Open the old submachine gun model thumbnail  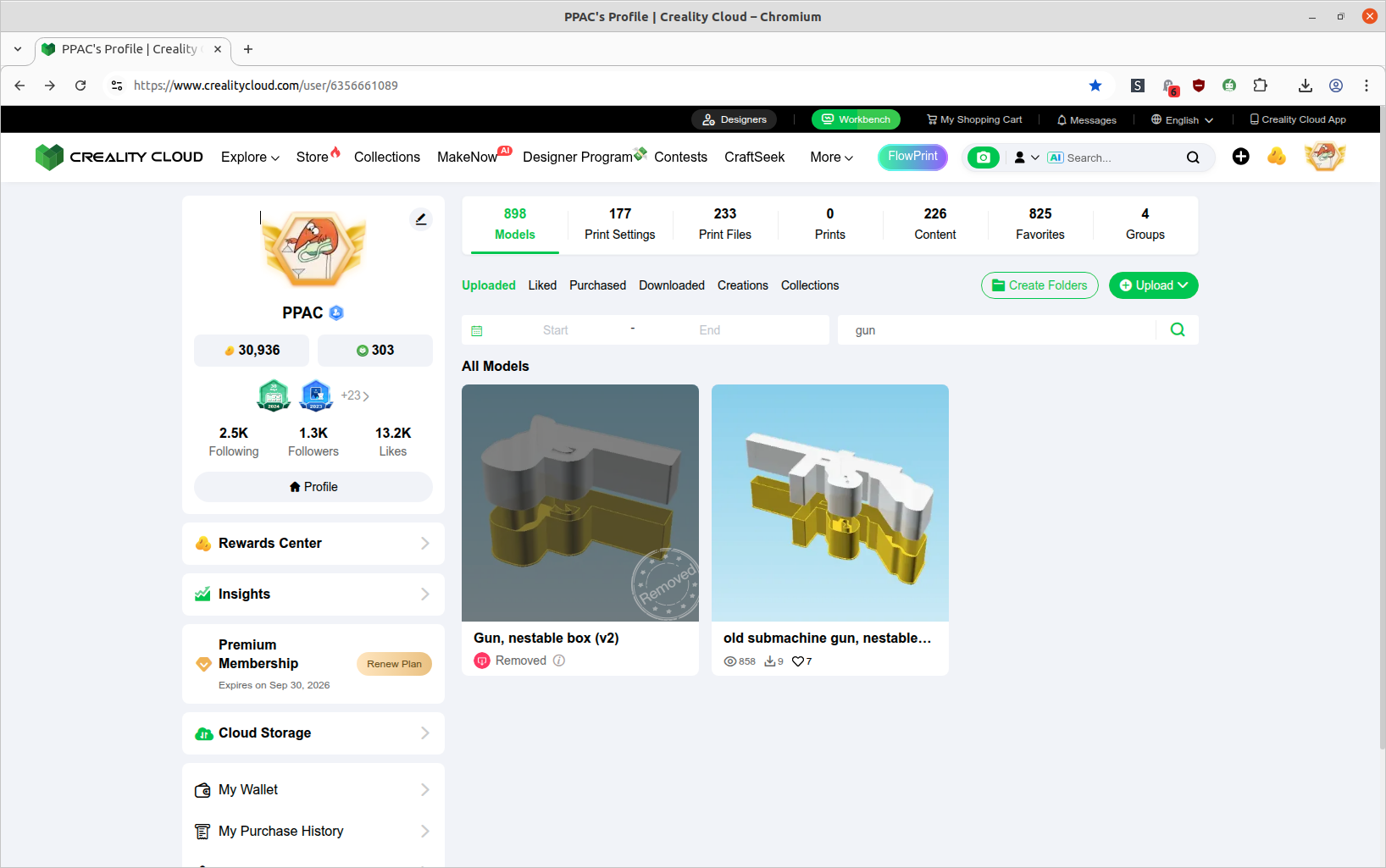coord(830,503)
